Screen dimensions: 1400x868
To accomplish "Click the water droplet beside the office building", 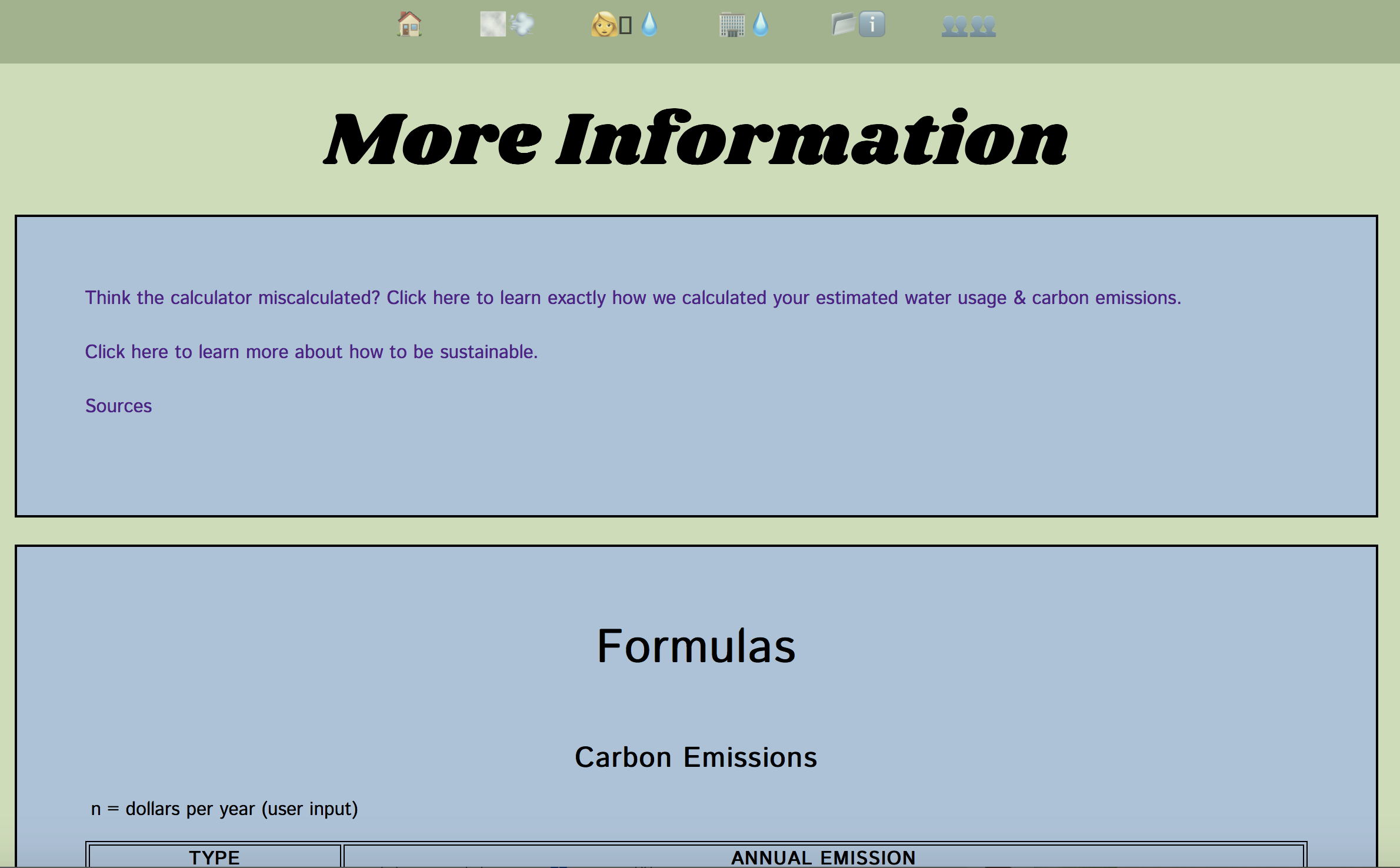I will tap(761, 25).
